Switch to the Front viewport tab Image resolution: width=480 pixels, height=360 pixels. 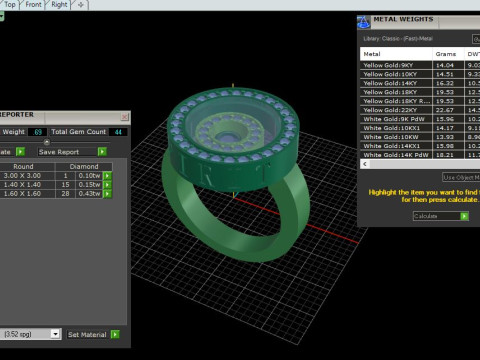point(33,5)
